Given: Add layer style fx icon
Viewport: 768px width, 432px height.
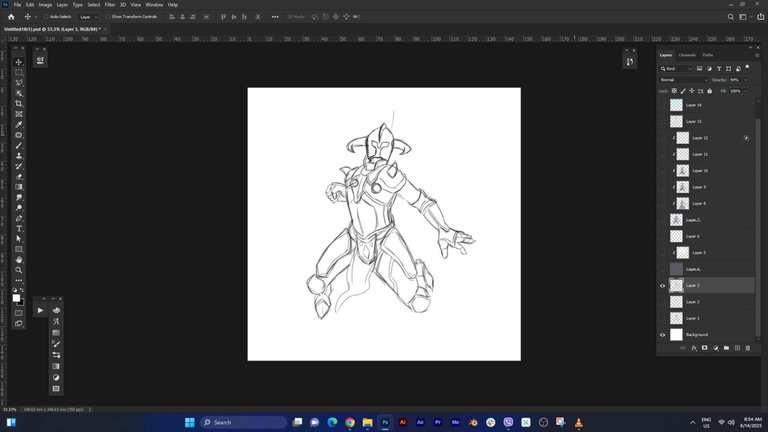Looking at the screenshot, I should 694,348.
